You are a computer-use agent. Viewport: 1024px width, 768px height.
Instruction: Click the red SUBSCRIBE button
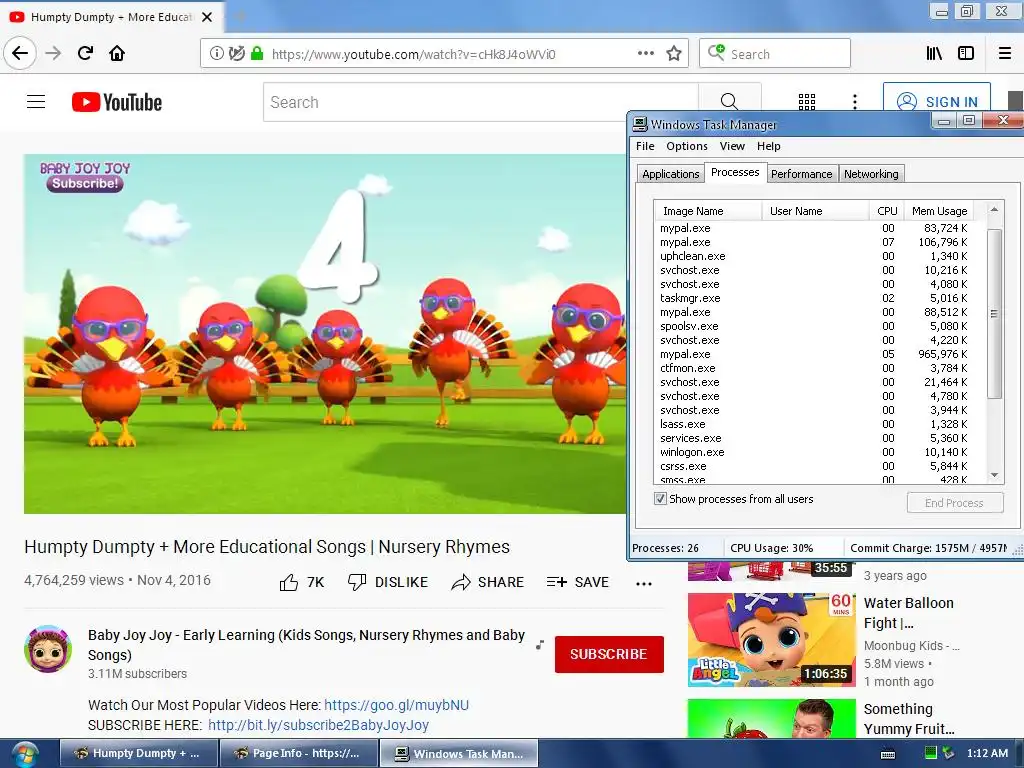point(609,654)
